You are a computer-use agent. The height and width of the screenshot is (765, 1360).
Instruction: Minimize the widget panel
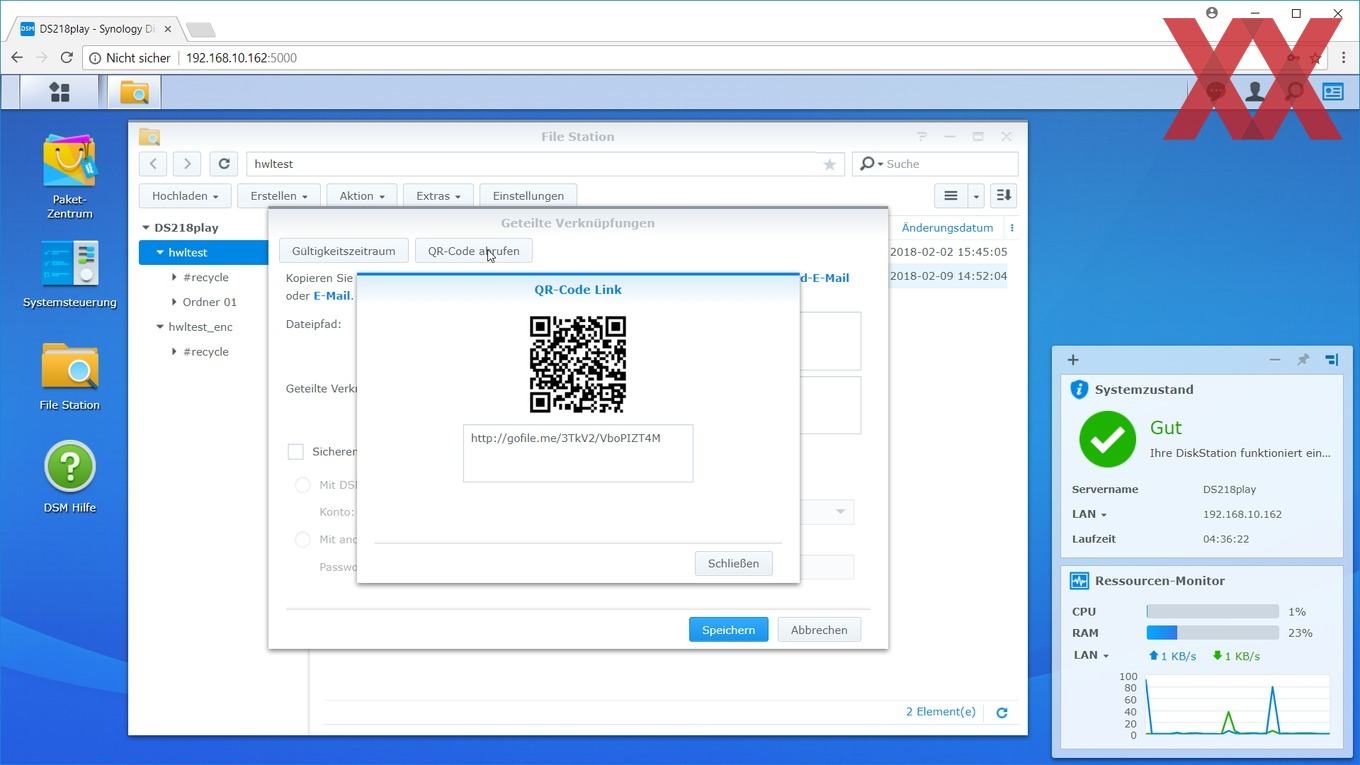1275,360
